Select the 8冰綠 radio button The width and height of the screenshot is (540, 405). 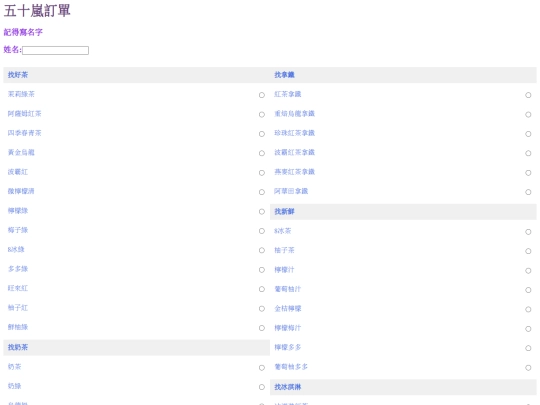(x=262, y=250)
